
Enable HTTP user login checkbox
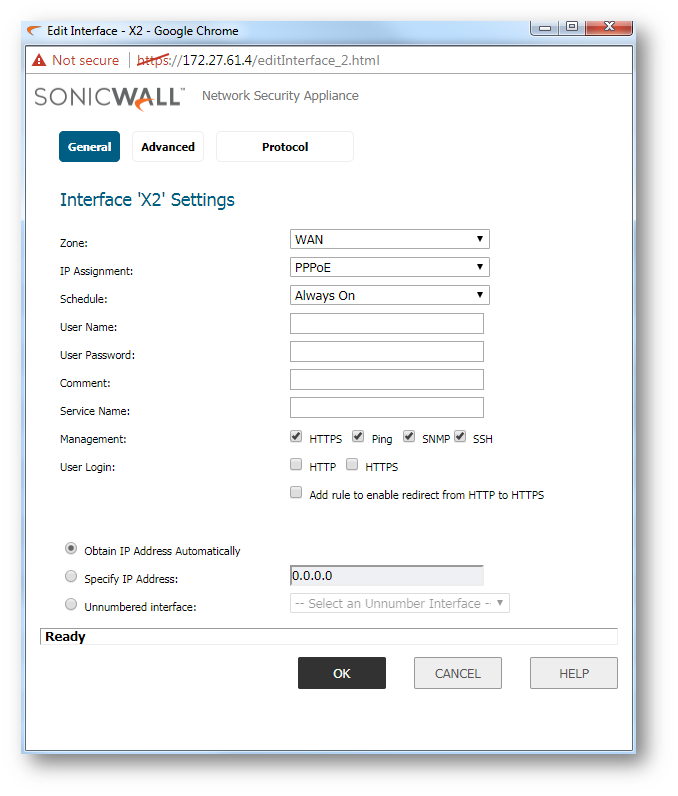pyautogui.click(x=296, y=465)
